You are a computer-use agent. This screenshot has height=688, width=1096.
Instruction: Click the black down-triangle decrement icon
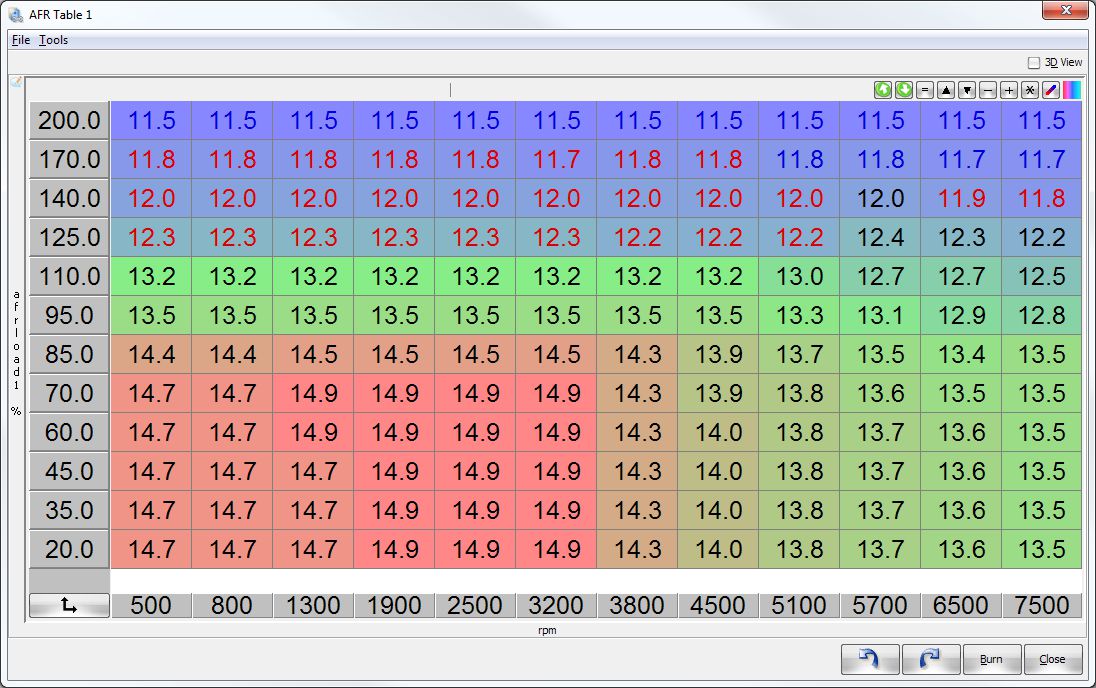[967, 90]
